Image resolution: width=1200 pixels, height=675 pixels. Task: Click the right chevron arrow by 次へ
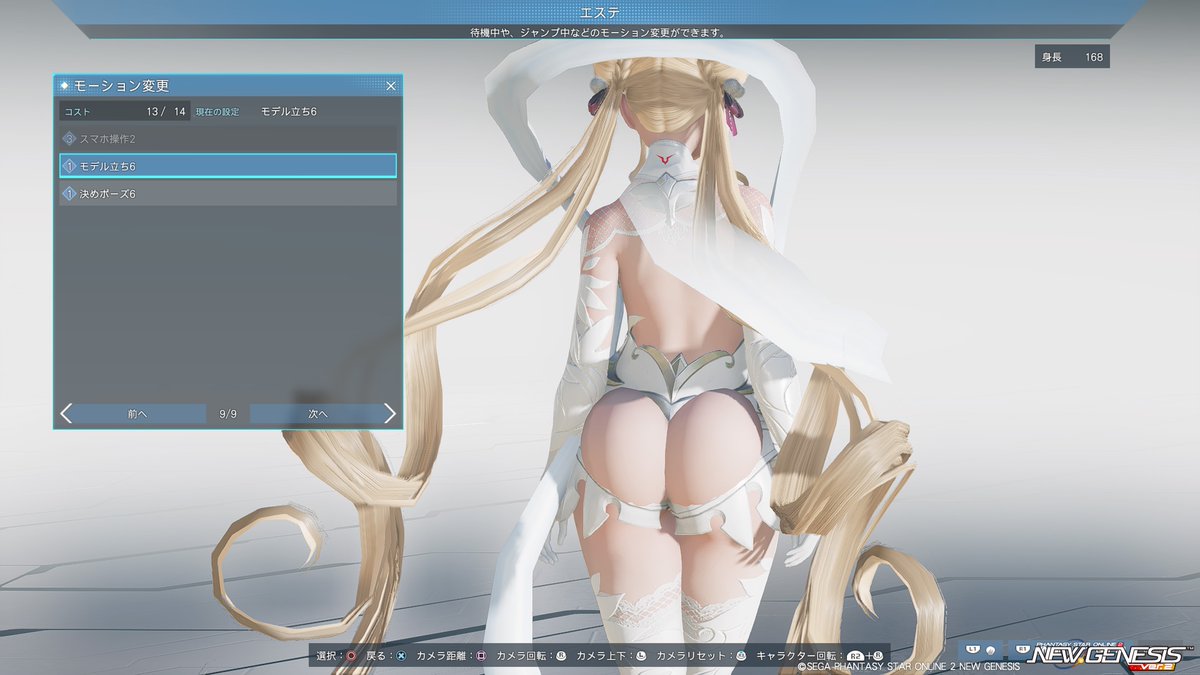click(390, 413)
